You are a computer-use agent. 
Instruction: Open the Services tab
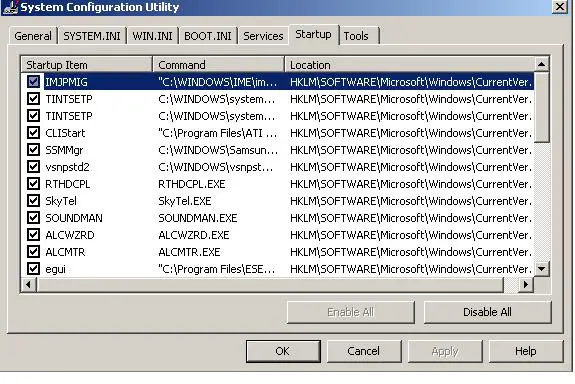click(x=263, y=36)
